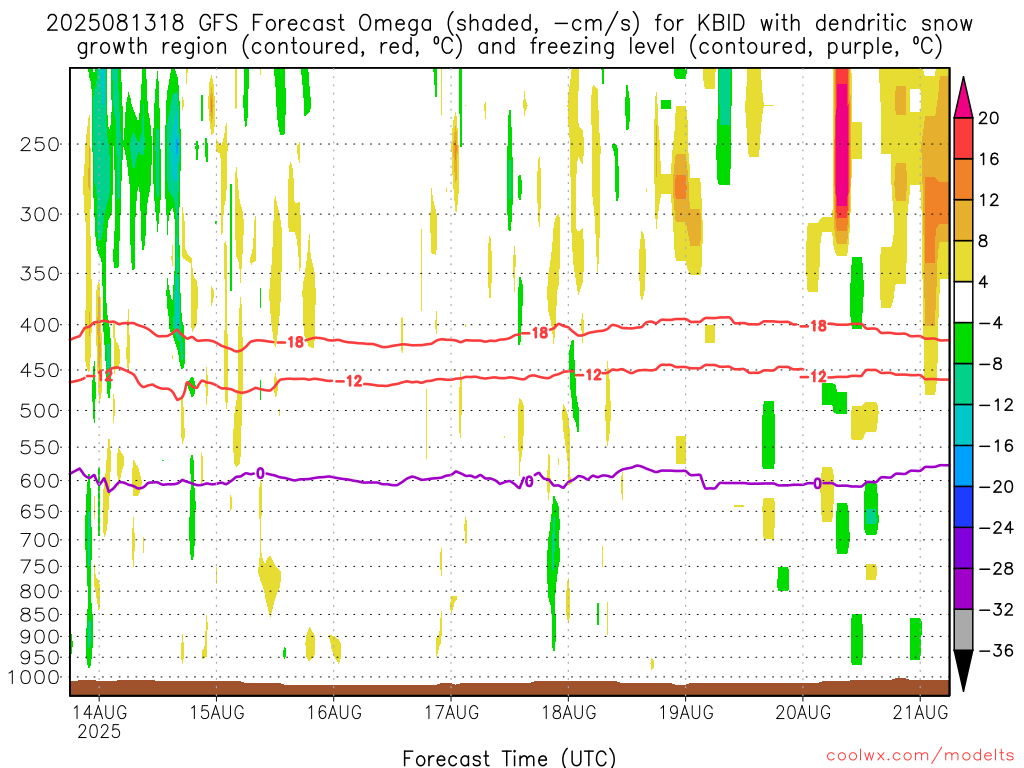The height and width of the screenshot is (768, 1024).
Task: Click the red -12 contour label near 20AUG
Action: click(x=814, y=377)
